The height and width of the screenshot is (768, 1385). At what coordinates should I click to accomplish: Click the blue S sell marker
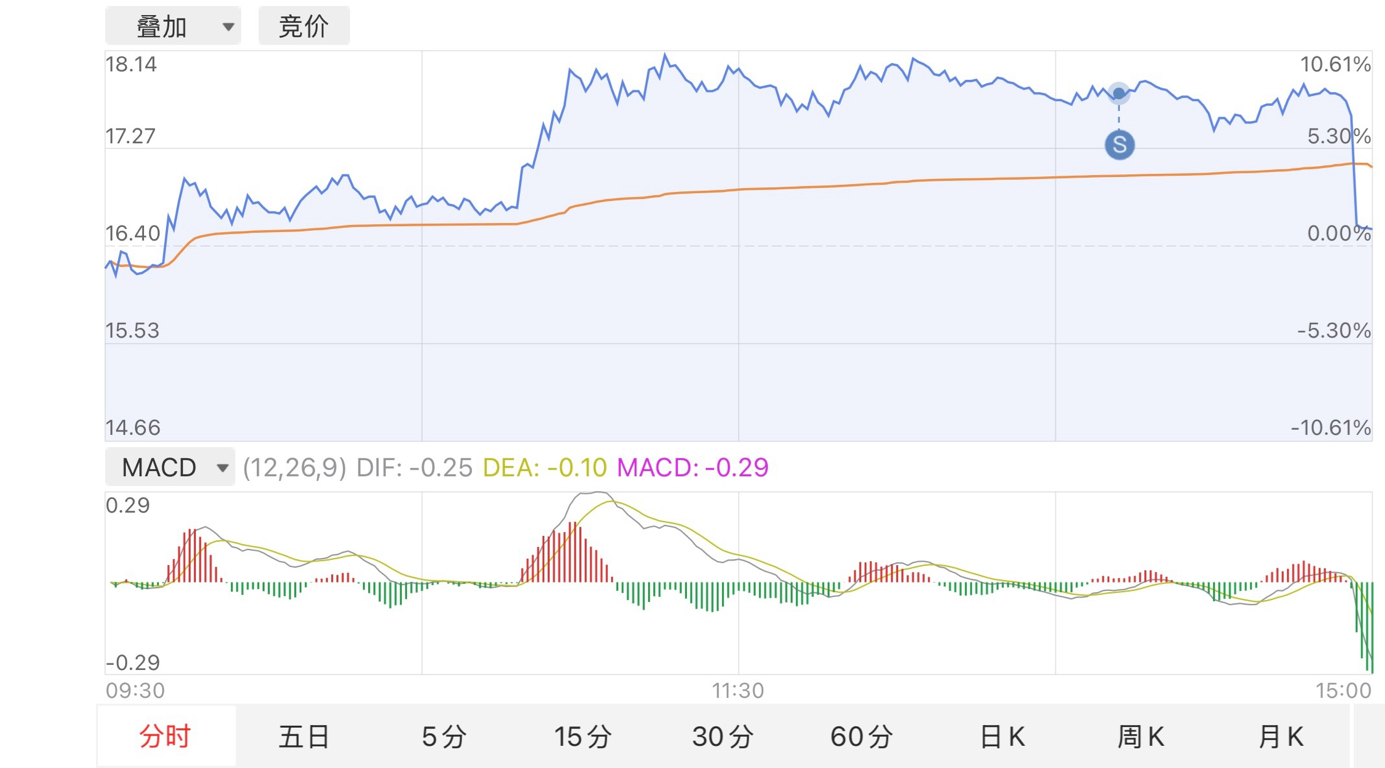tap(1119, 145)
